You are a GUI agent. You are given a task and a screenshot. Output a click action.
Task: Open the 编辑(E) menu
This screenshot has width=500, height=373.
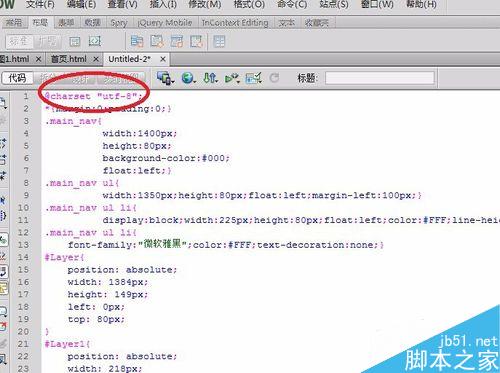click(81, 5)
